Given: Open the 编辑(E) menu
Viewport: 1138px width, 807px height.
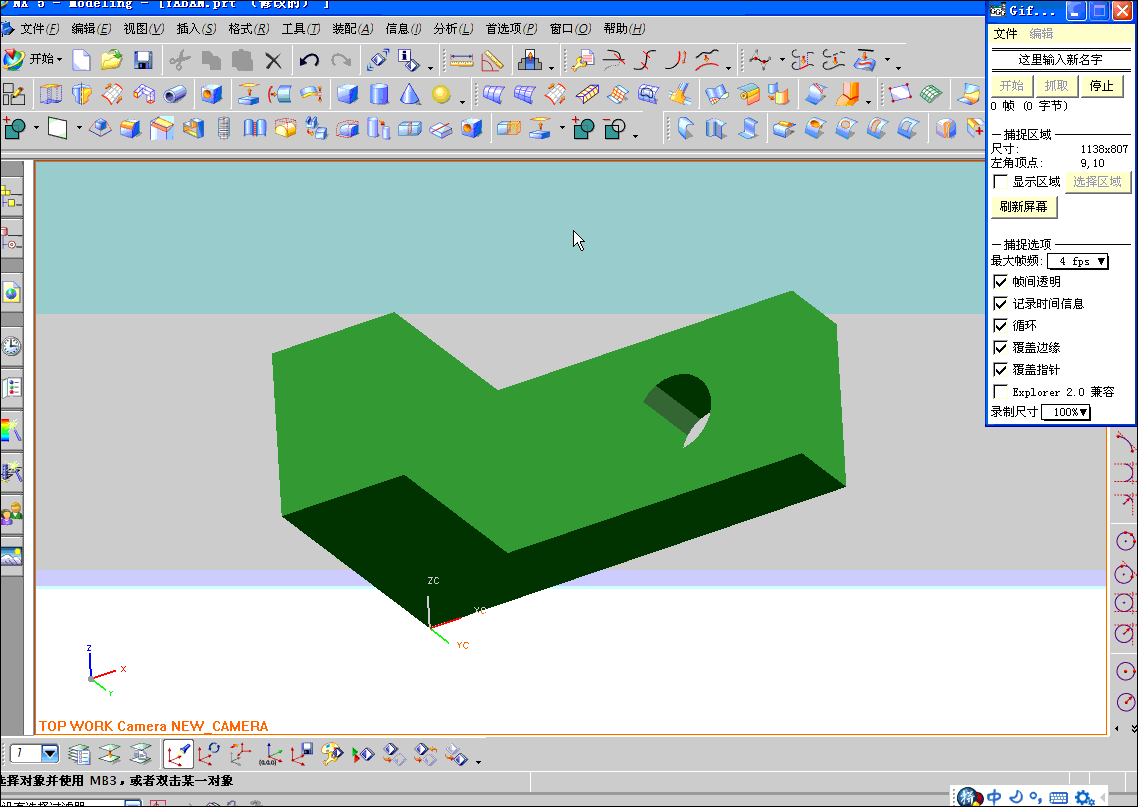Looking at the screenshot, I should point(91,29).
